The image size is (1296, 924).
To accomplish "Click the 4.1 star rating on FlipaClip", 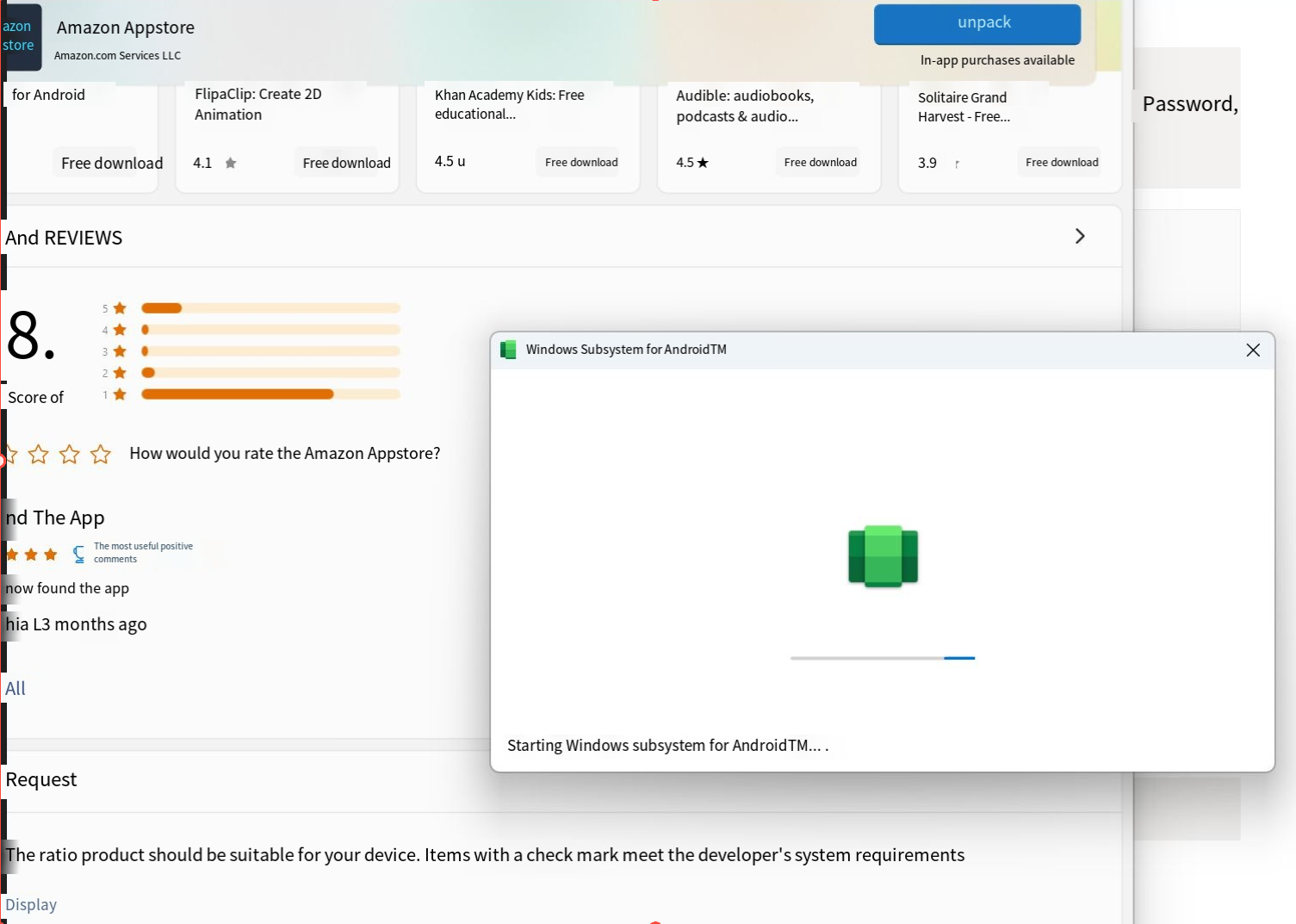I will pyautogui.click(x=215, y=163).
